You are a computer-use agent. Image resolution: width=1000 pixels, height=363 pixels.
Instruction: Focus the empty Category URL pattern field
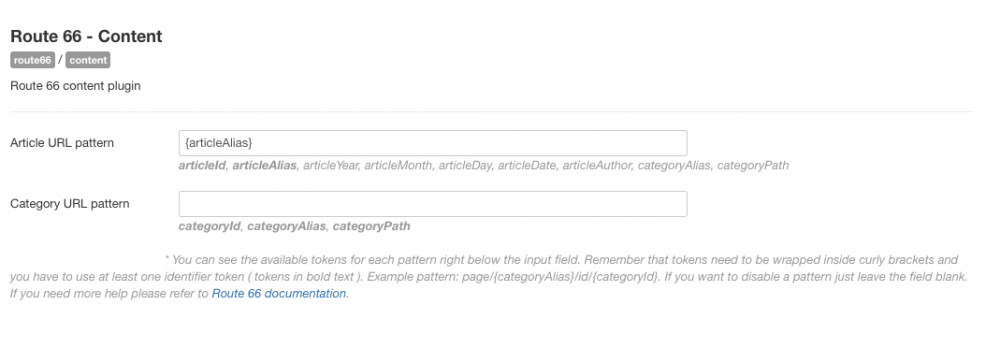432,204
